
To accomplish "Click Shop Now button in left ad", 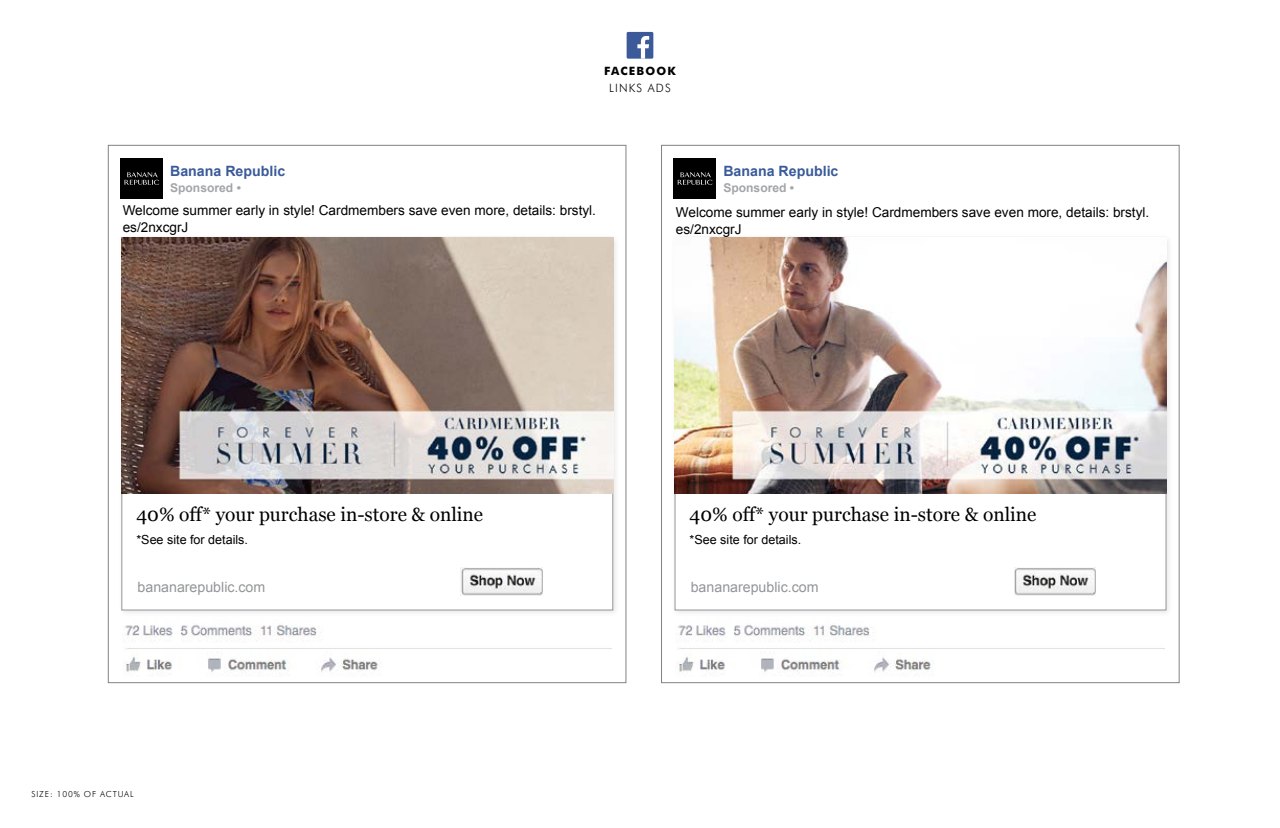I will click(x=502, y=581).
